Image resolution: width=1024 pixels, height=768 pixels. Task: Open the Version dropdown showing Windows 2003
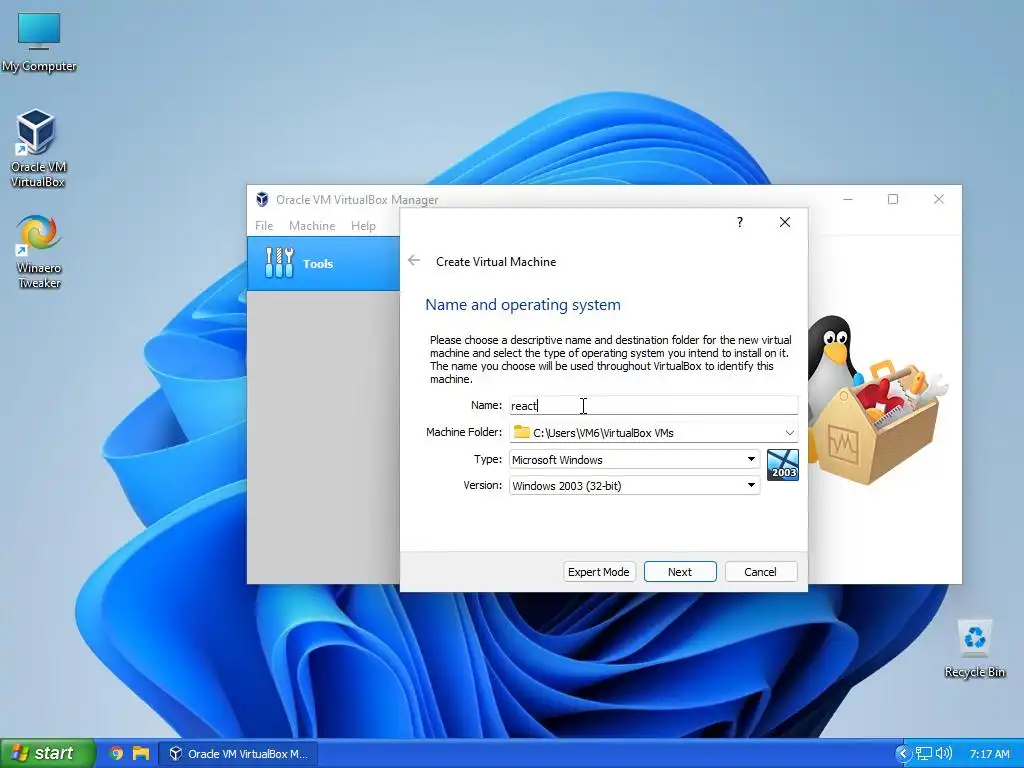(x=634, y=485)
